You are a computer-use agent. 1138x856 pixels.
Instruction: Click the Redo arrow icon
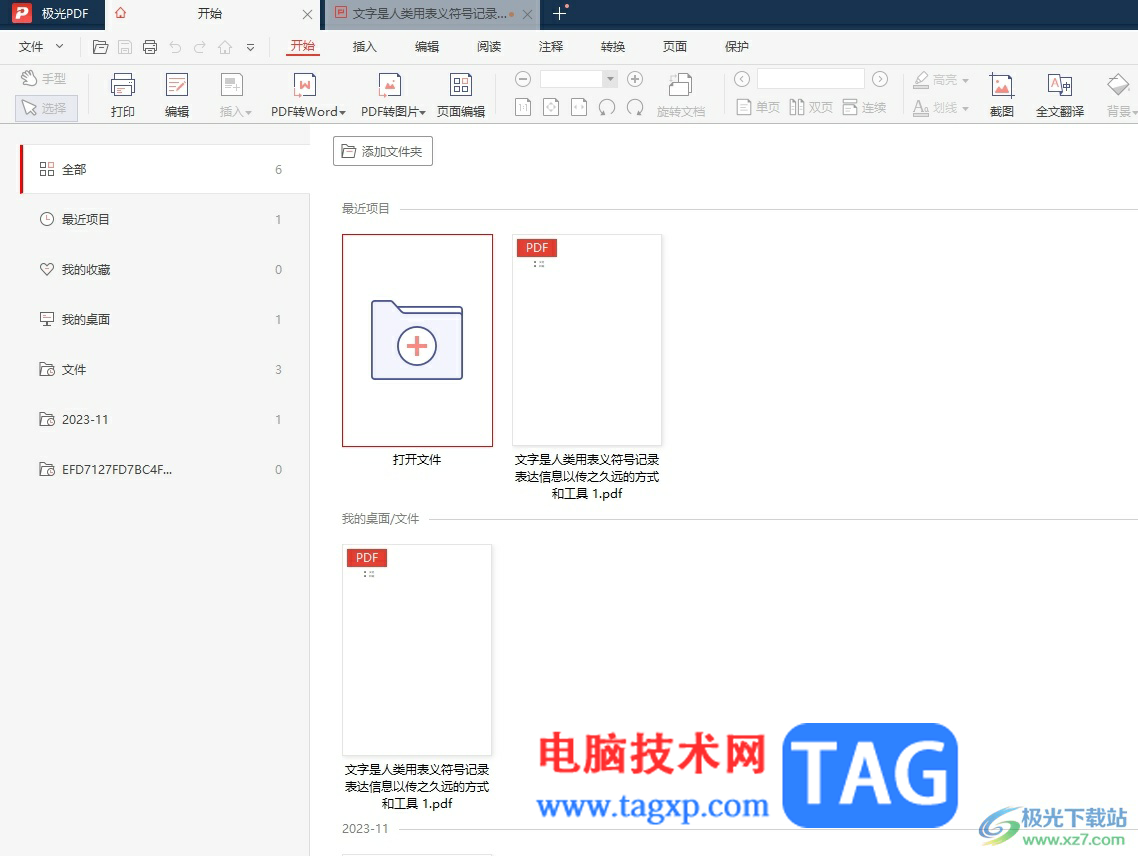coord(200,47)
